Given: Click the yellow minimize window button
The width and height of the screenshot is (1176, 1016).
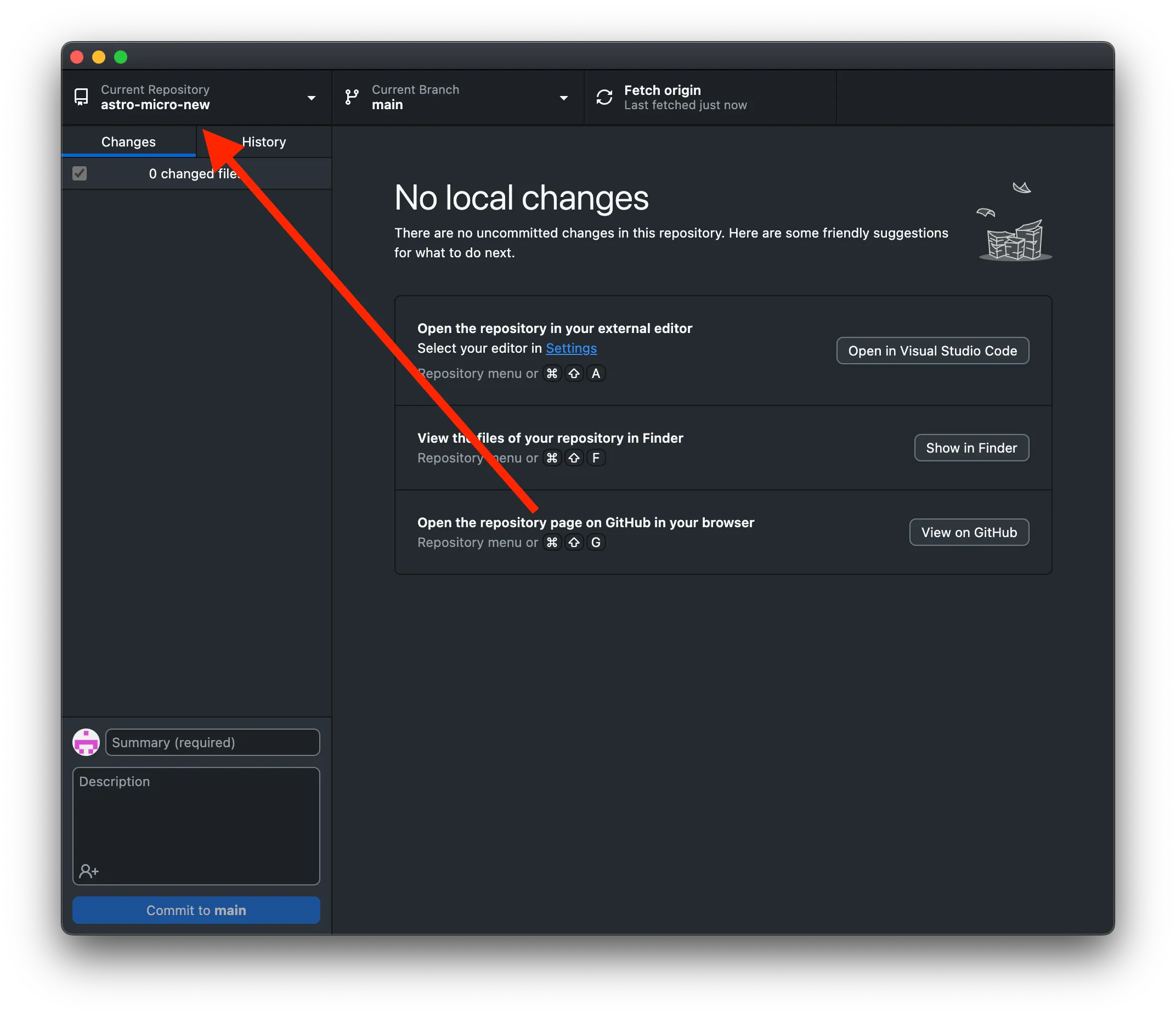Looking at the screenshot, I should coord(99,57).
